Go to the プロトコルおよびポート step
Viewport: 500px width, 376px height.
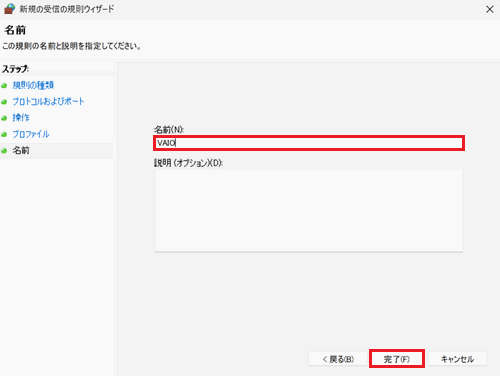(x=48, y=101)
